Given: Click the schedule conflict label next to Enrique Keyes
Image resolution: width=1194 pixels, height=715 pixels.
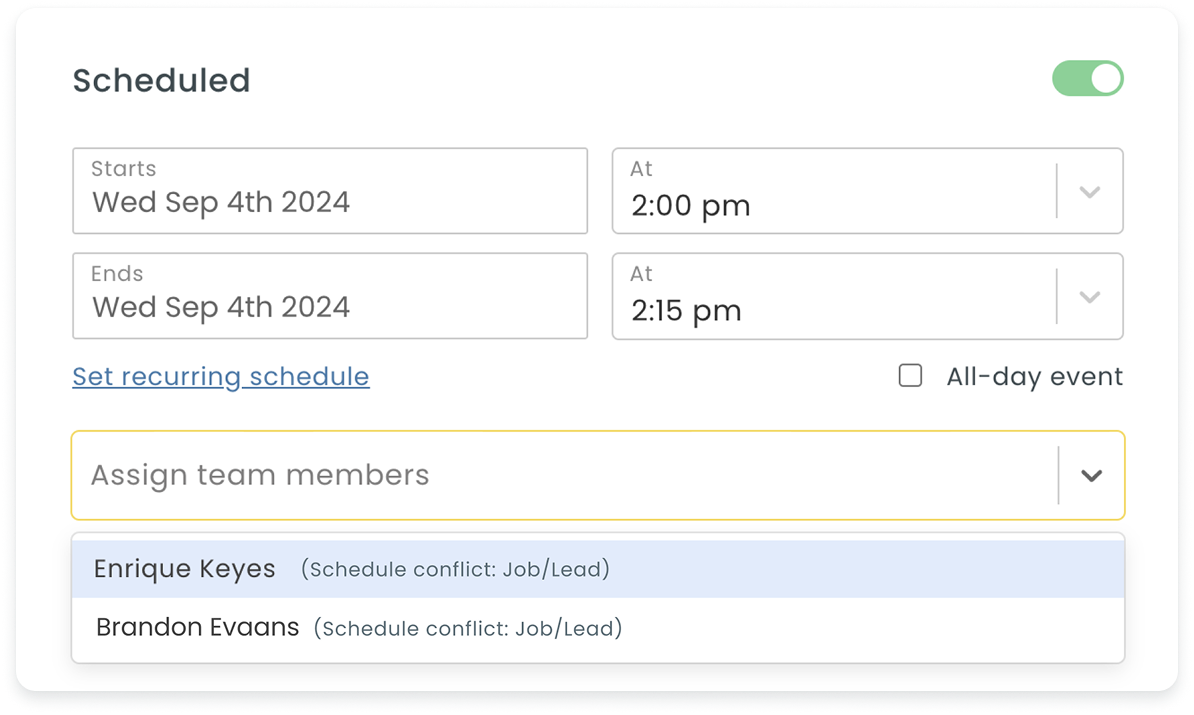Looking at the screenshot, I should point(455,569).
